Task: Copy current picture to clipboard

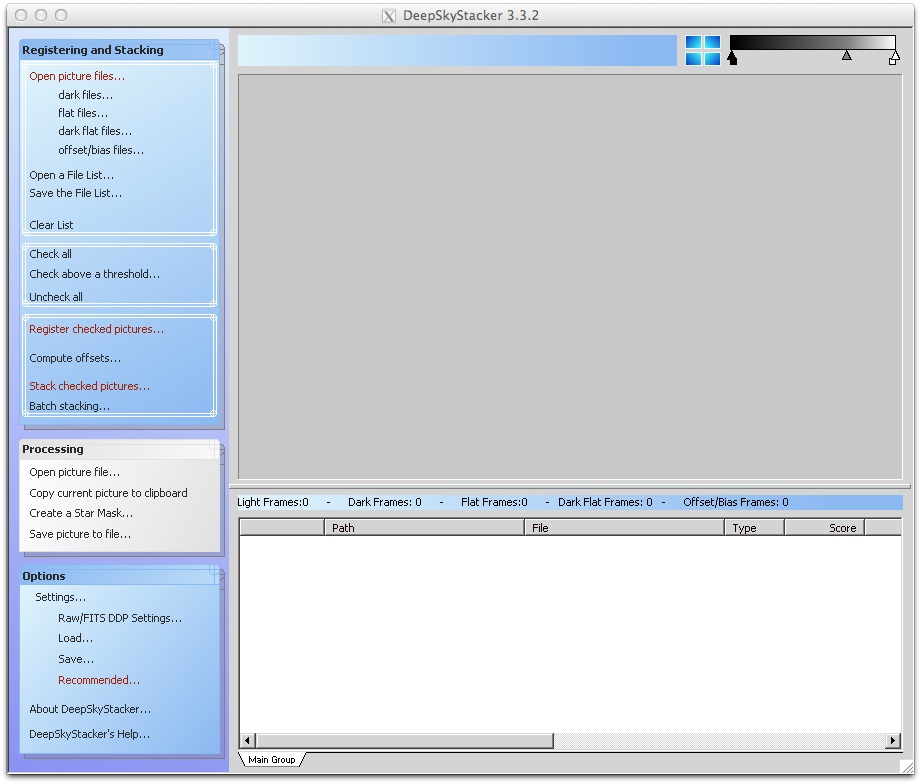Action: click(109, 493)
